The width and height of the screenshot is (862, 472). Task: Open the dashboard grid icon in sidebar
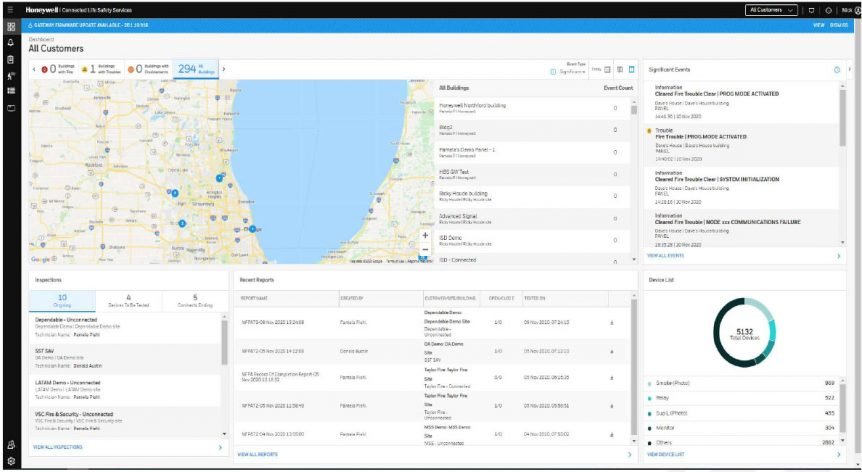(x=10, y=28)
